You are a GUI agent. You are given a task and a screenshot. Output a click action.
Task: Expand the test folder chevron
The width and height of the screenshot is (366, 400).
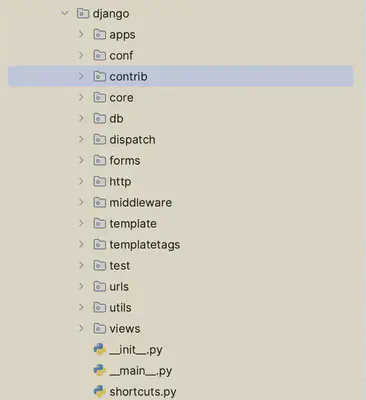81,265
